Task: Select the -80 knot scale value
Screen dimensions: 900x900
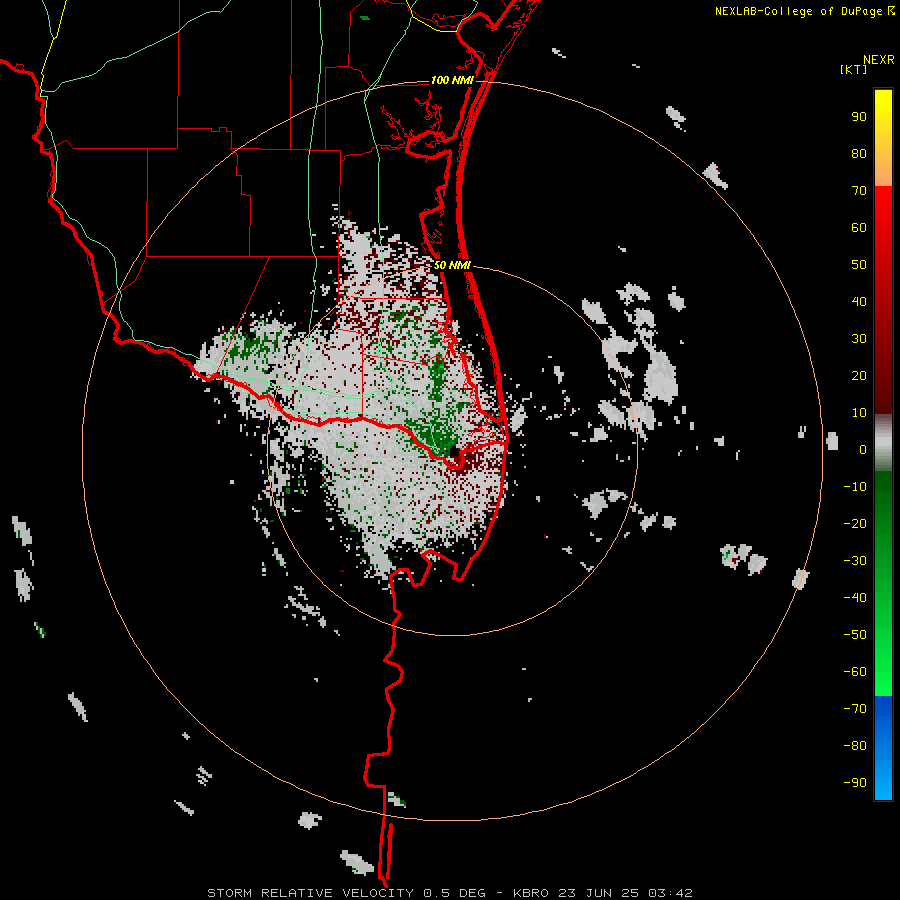Action: (855, 746)
